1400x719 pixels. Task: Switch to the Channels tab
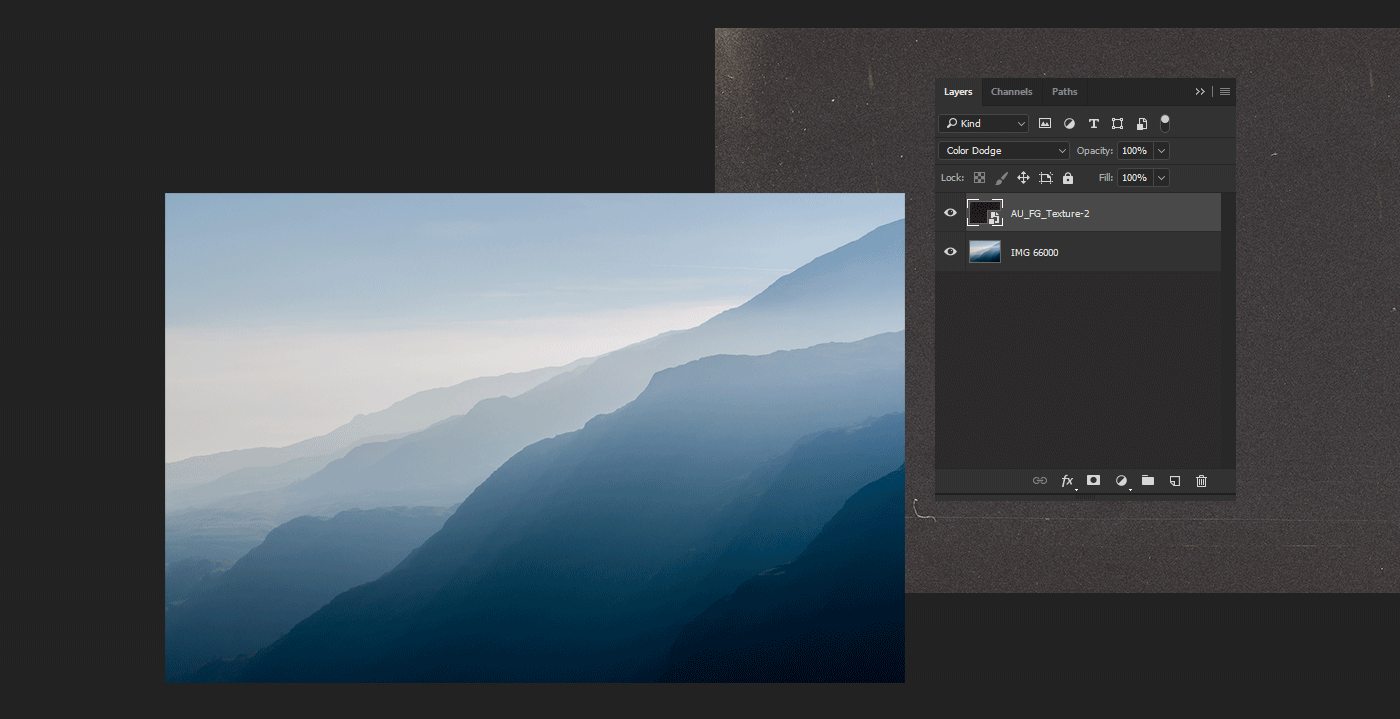pyautogui.click(x=1011, y=92)
